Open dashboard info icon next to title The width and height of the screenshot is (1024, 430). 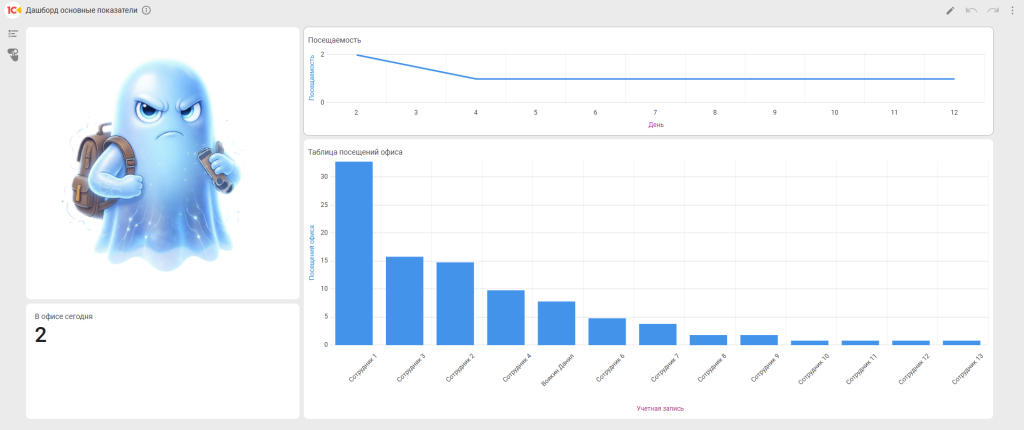coord(147,10)
